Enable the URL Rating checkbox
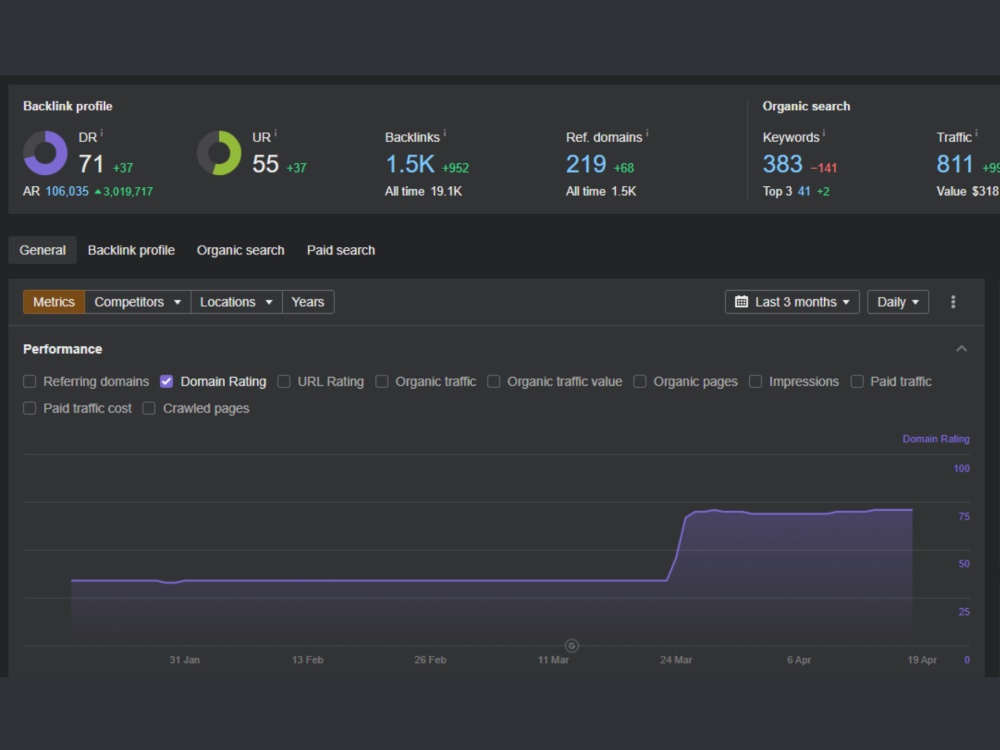 pyautogui.click(x=284, y=381)
